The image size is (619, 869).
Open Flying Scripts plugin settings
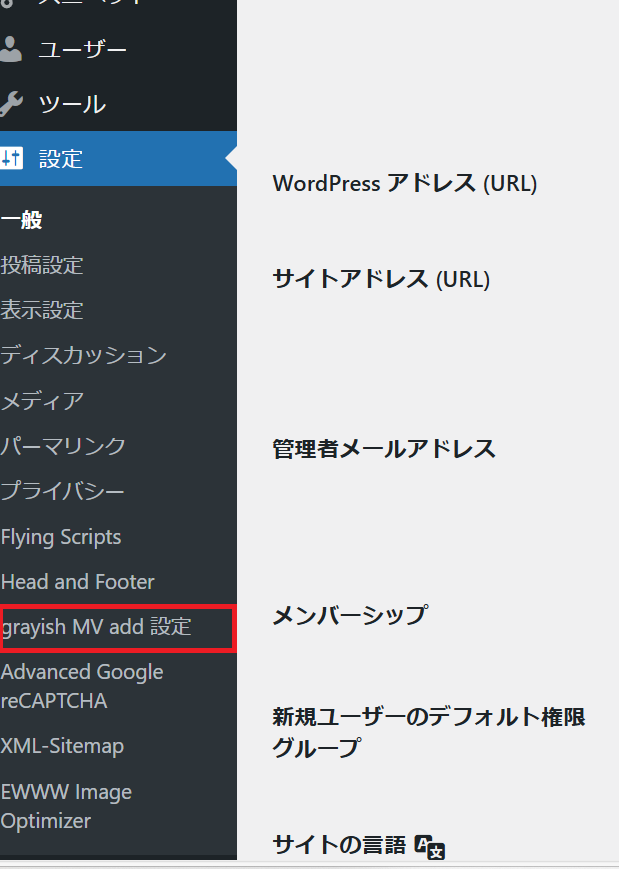(61, 537)
